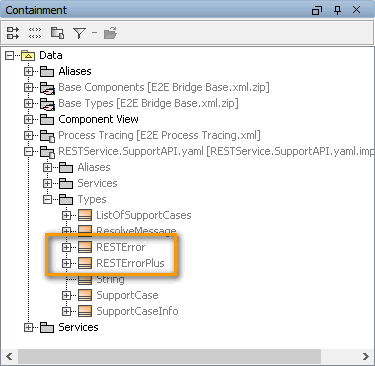Click the right scroll arrow

(x=366, y=356)
